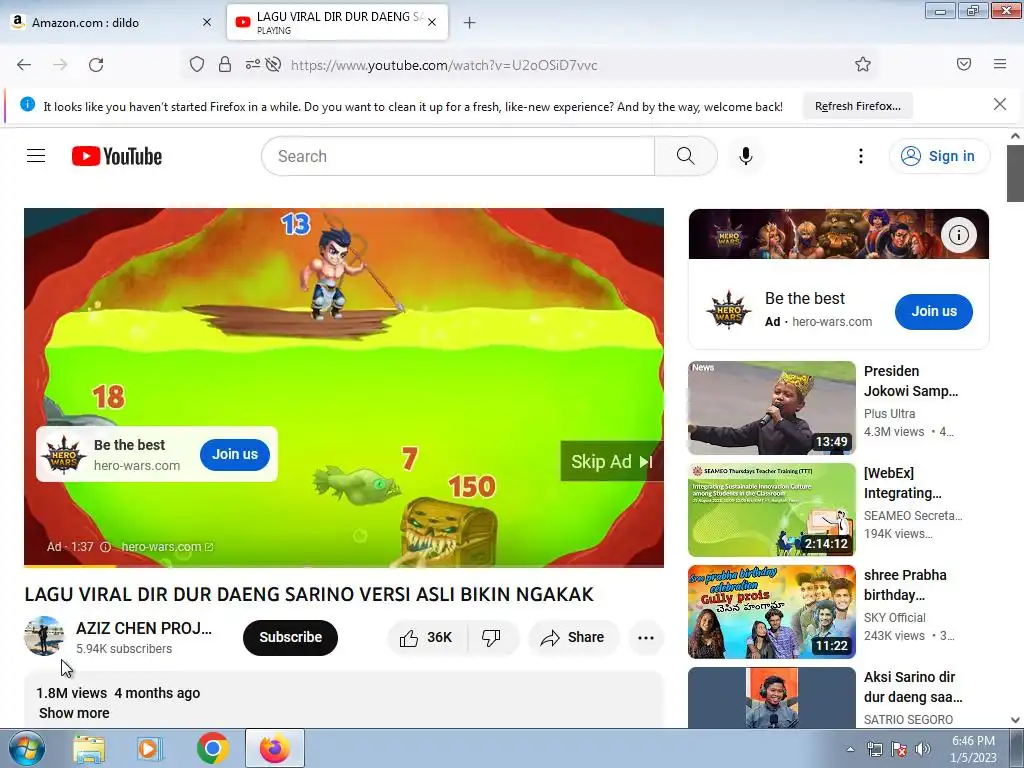Open the AZIZ CHEN PROJ channel avatar
Viewport: 1024px width, 768px height.
pos(44,636)
